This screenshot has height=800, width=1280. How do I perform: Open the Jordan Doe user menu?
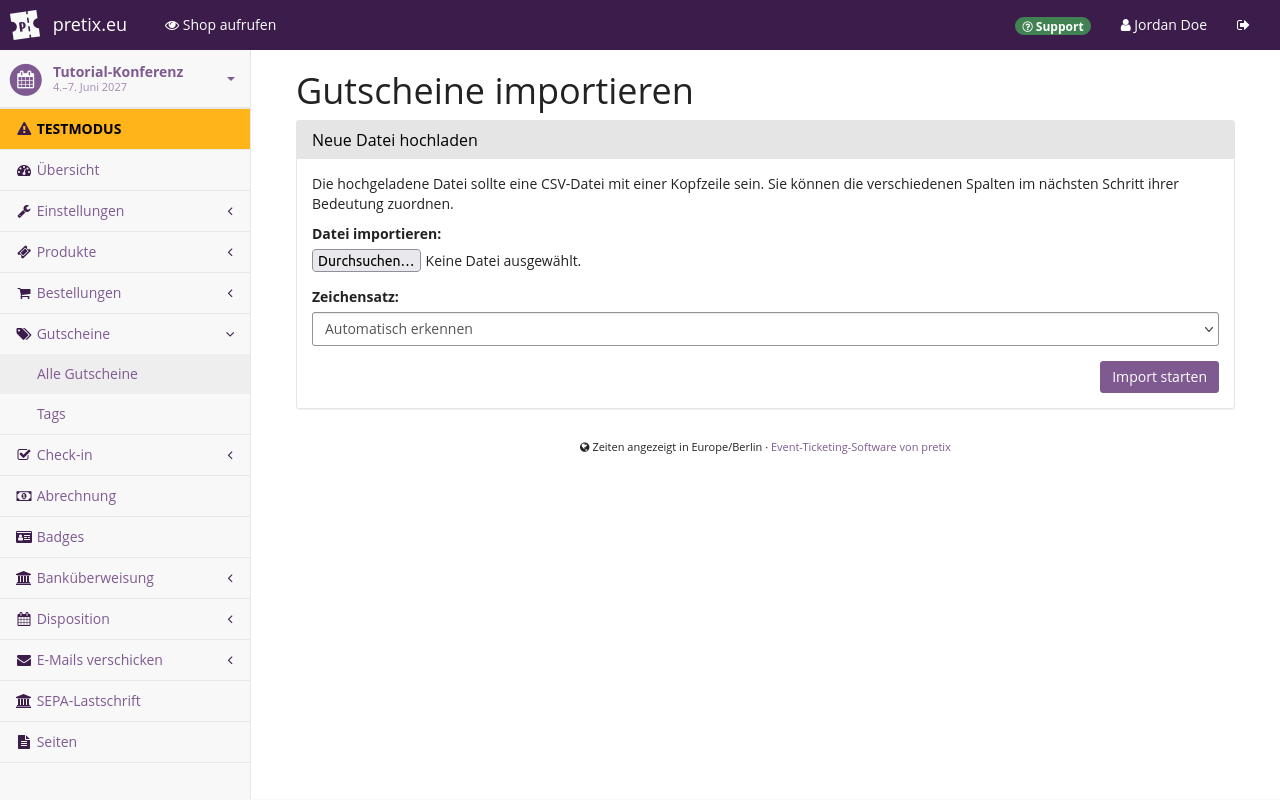1163,25
